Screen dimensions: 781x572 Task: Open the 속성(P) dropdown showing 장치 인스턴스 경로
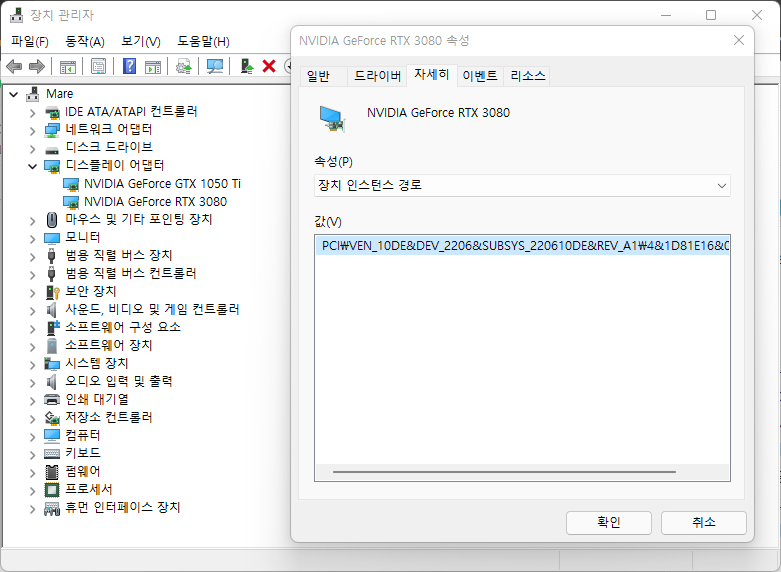tap(522, 185)
